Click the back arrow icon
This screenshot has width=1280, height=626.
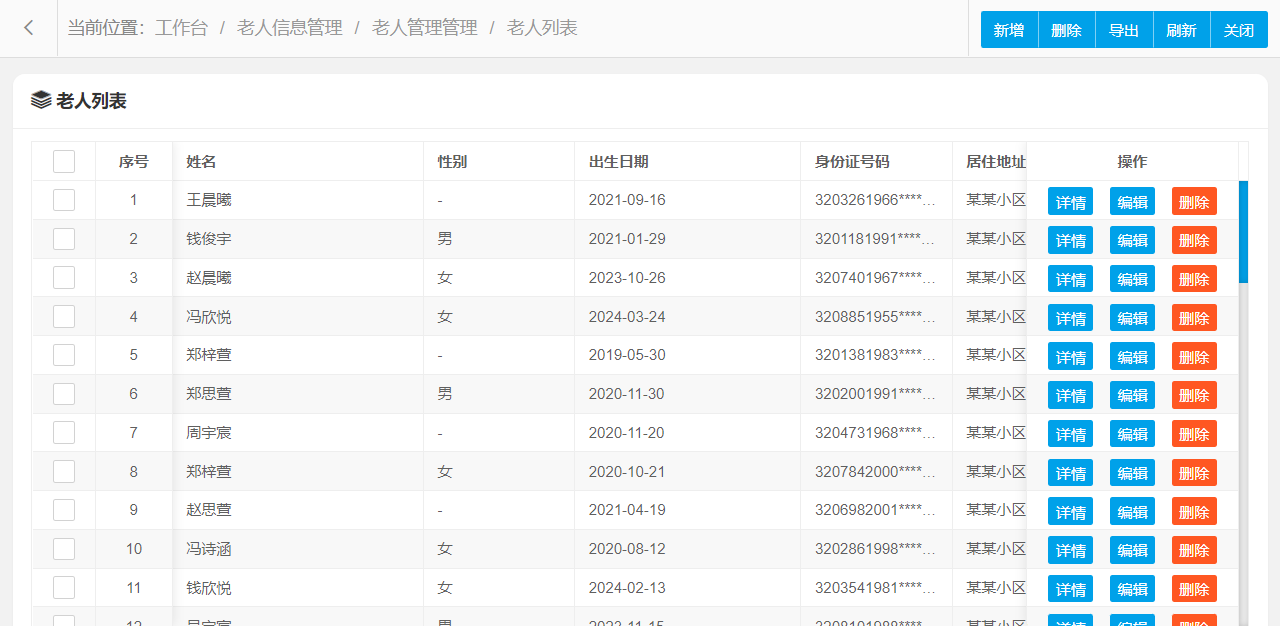pyautogui.click(x=29, y=28)
